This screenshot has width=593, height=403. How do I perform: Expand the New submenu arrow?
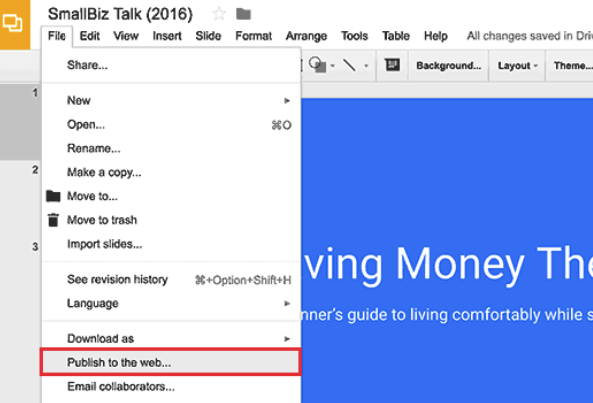tap(287, 101)
